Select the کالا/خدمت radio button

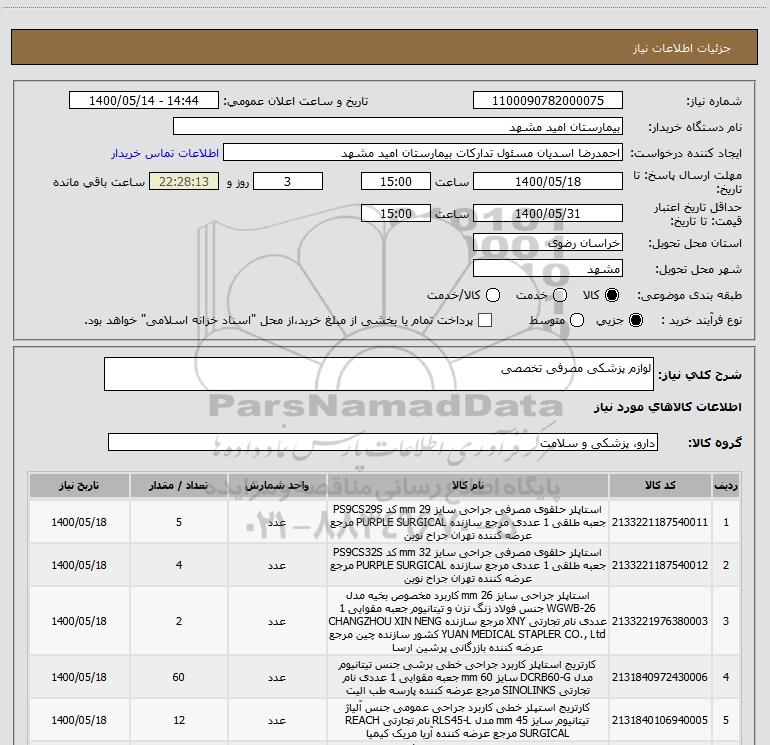(493, 295)
